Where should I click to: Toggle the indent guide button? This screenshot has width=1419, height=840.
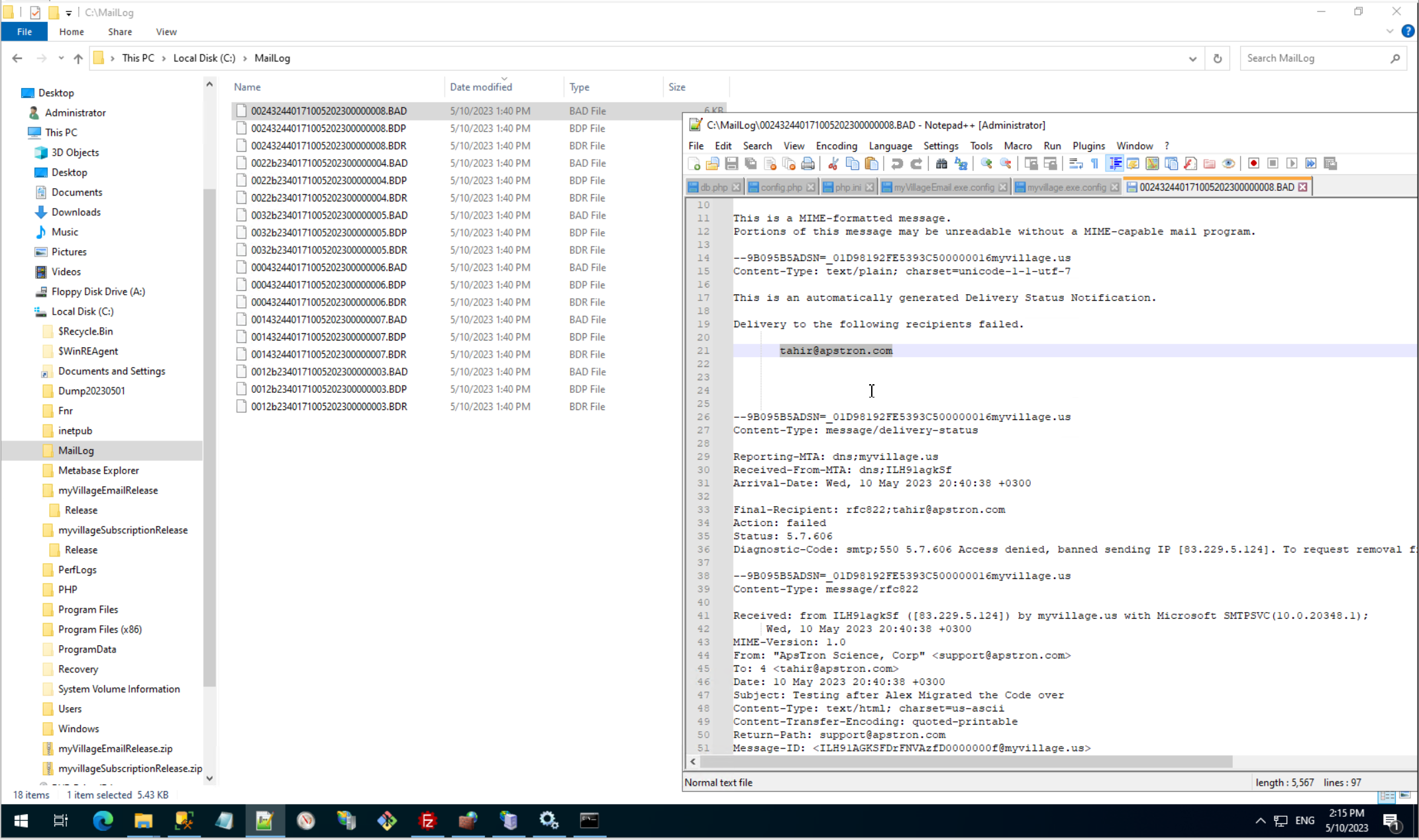(x=1115, y=164)
